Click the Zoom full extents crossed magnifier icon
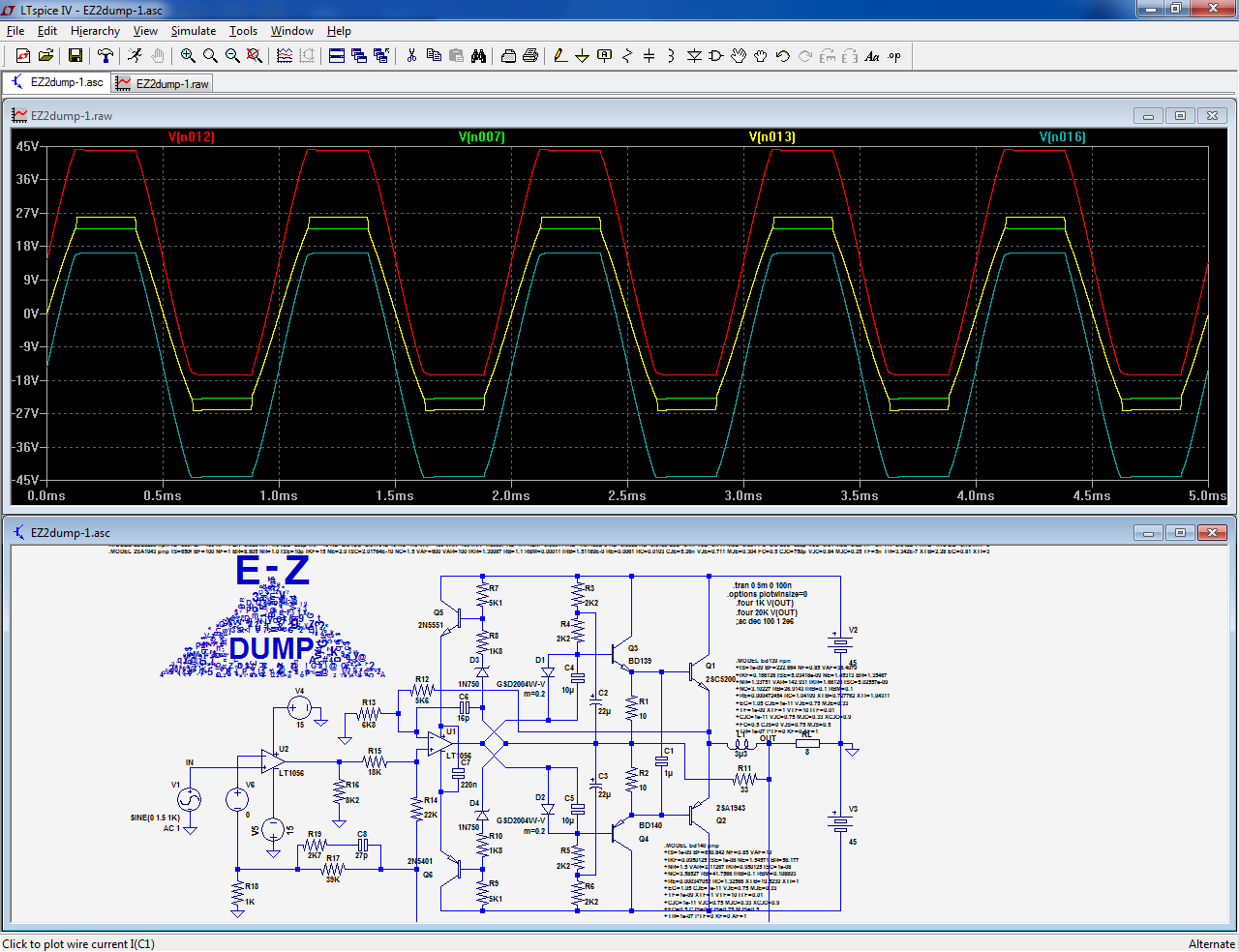Screen dimensions: 1239x952 [255, 56]
